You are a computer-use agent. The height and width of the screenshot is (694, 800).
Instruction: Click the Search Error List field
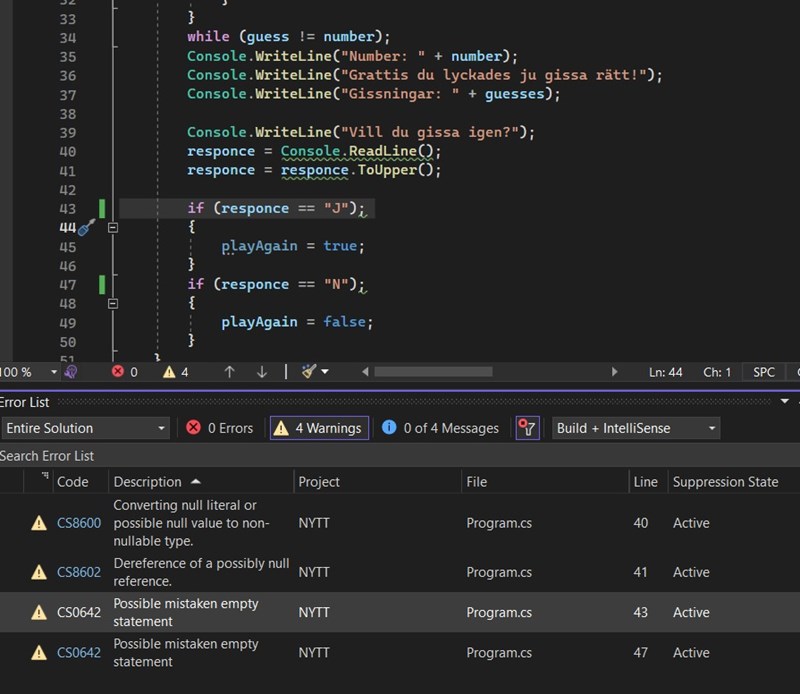pos(200,455)
